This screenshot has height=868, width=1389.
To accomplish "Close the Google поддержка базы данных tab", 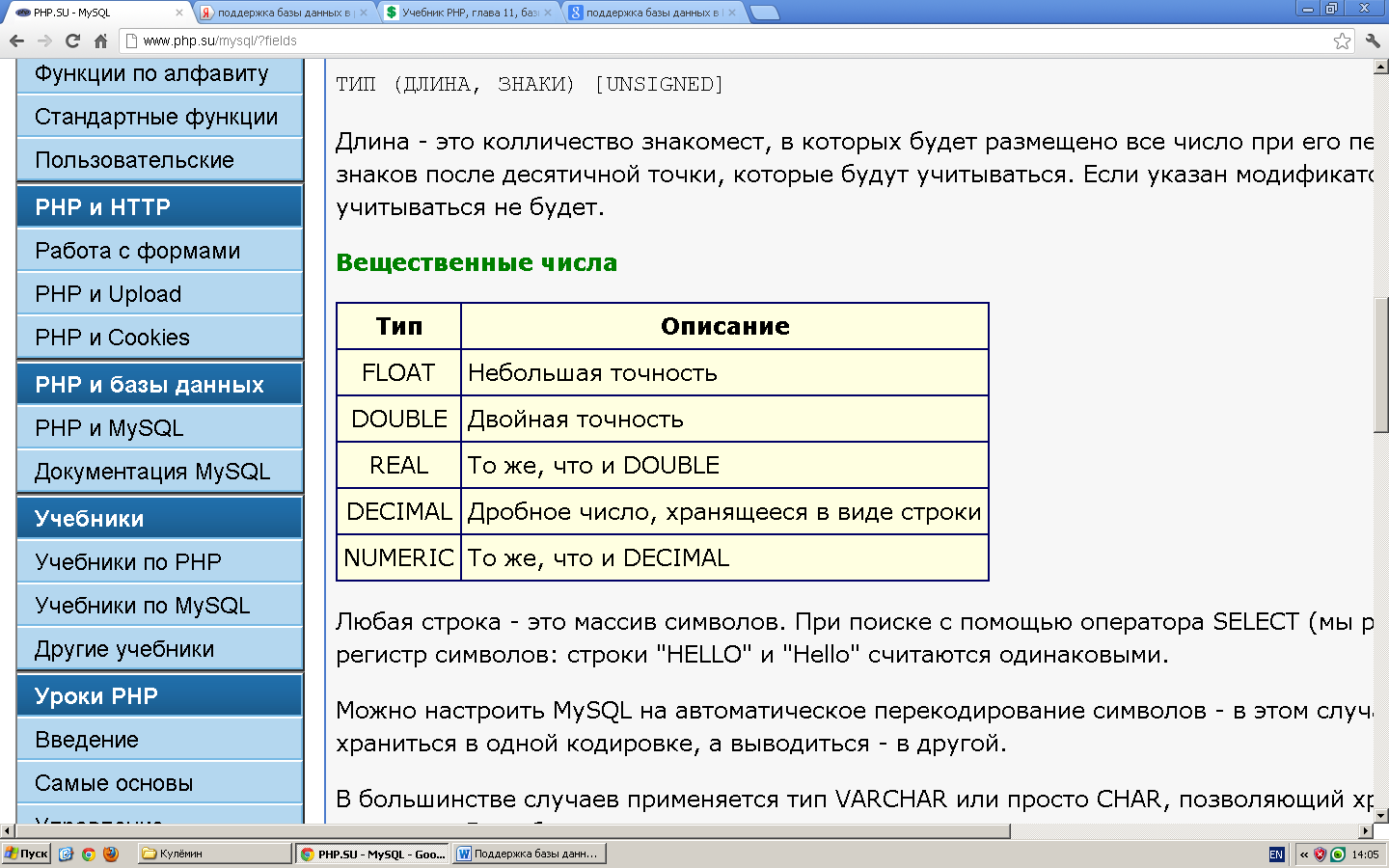I will (x=732, y=13).
